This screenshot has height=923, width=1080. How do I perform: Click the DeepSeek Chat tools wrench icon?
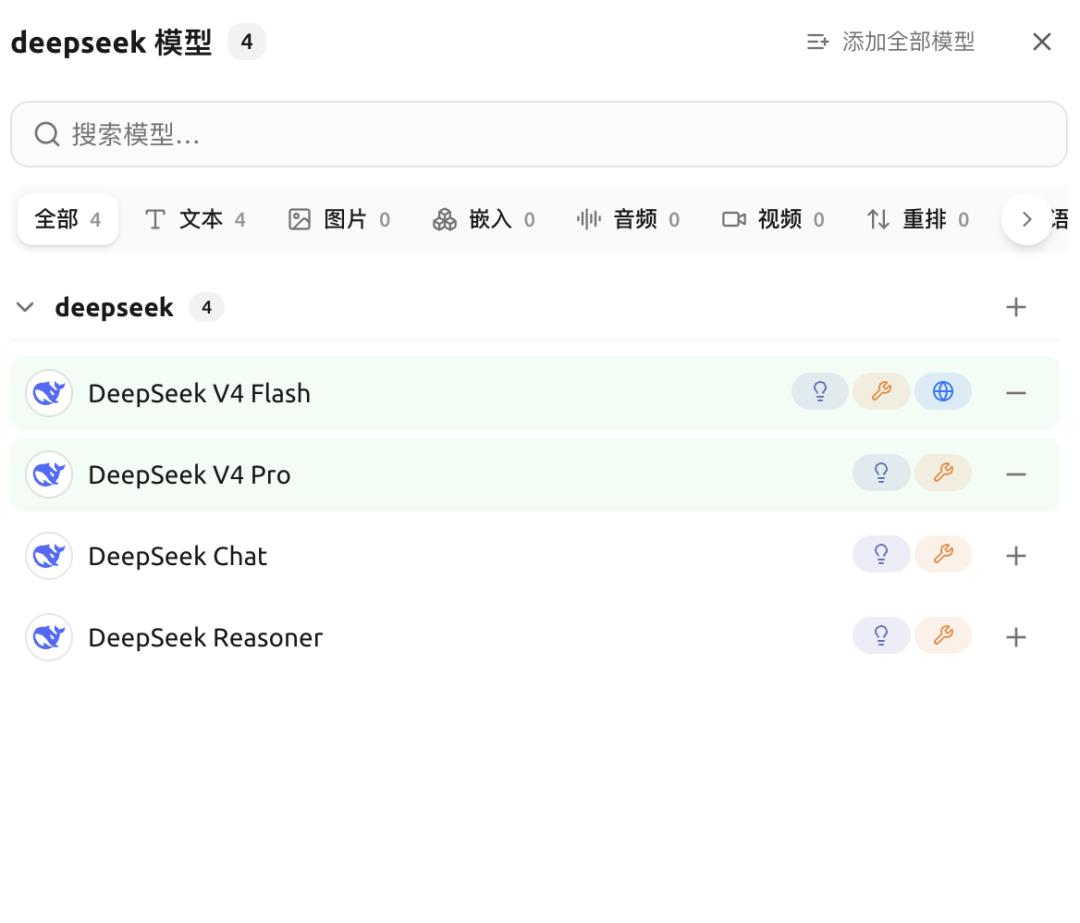[943, 554]
